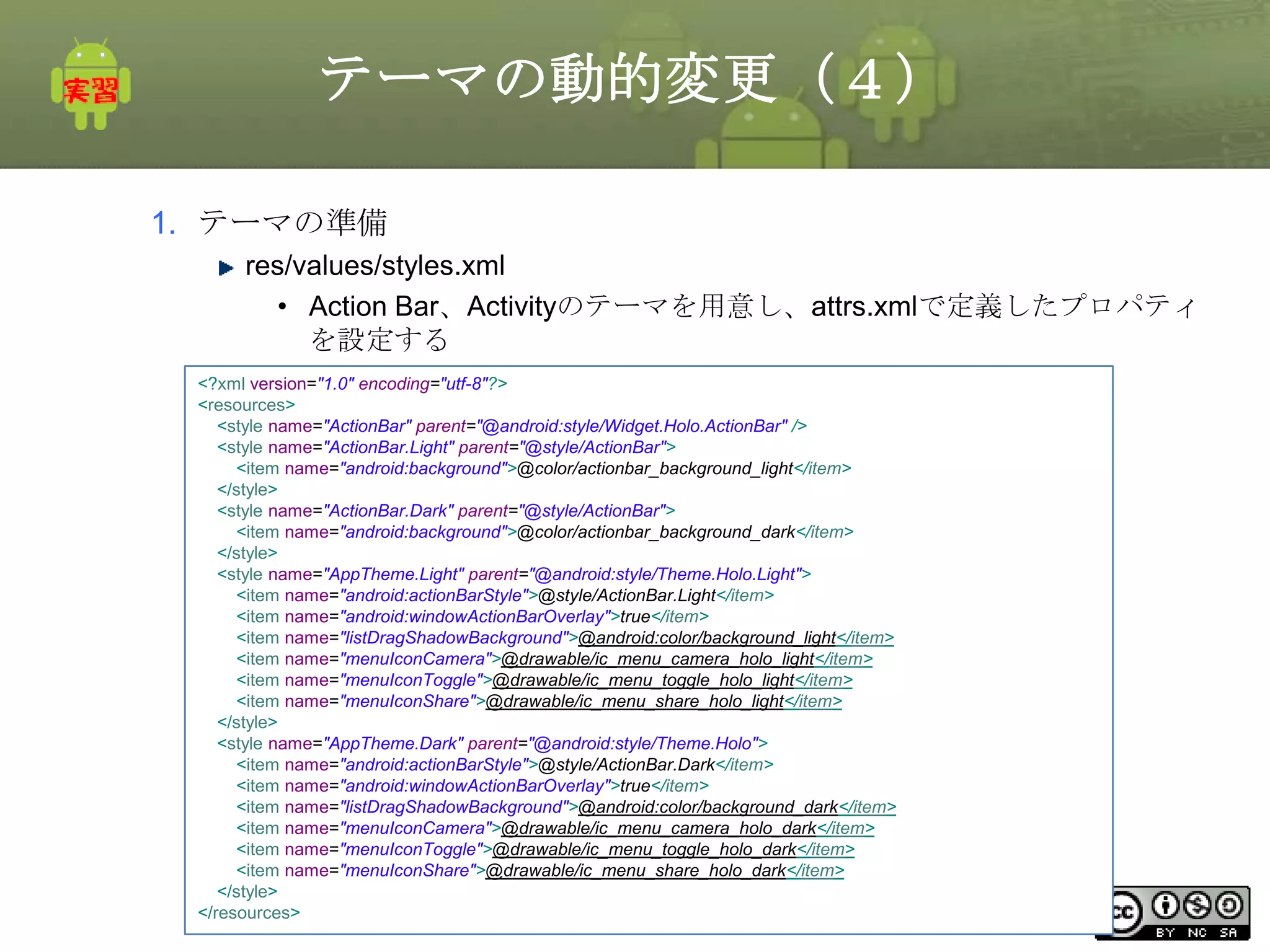
Task: Click the Android 実習 robot icon
Action: click(x=91, y=84)
